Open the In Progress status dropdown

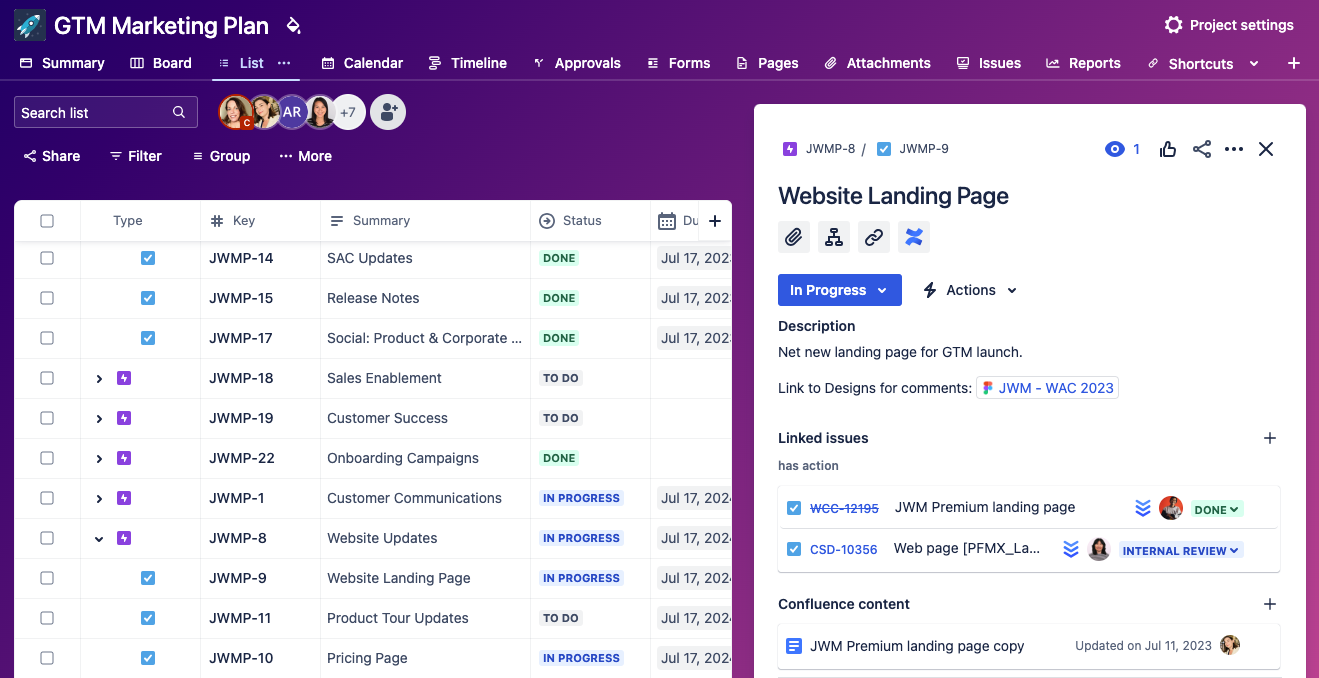839,290
